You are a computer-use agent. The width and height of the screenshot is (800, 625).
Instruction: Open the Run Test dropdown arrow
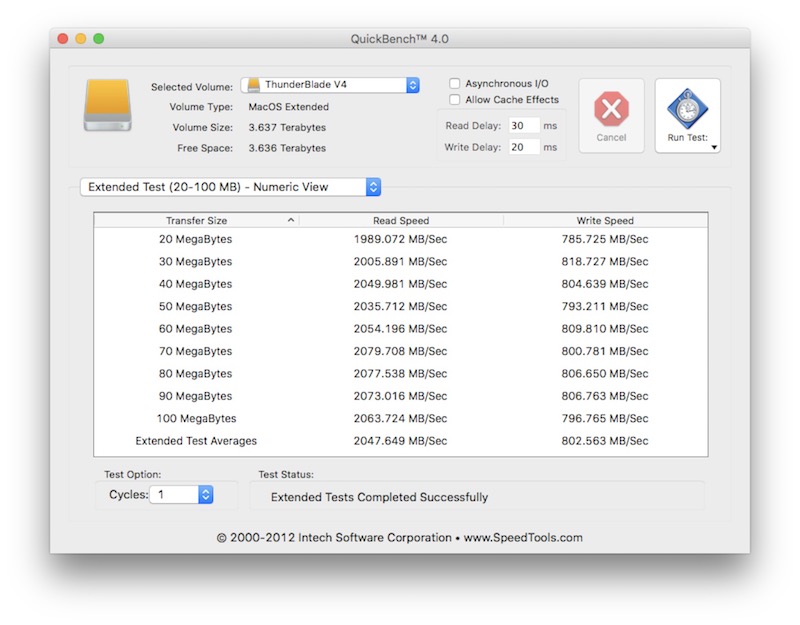tap(714, 147)
